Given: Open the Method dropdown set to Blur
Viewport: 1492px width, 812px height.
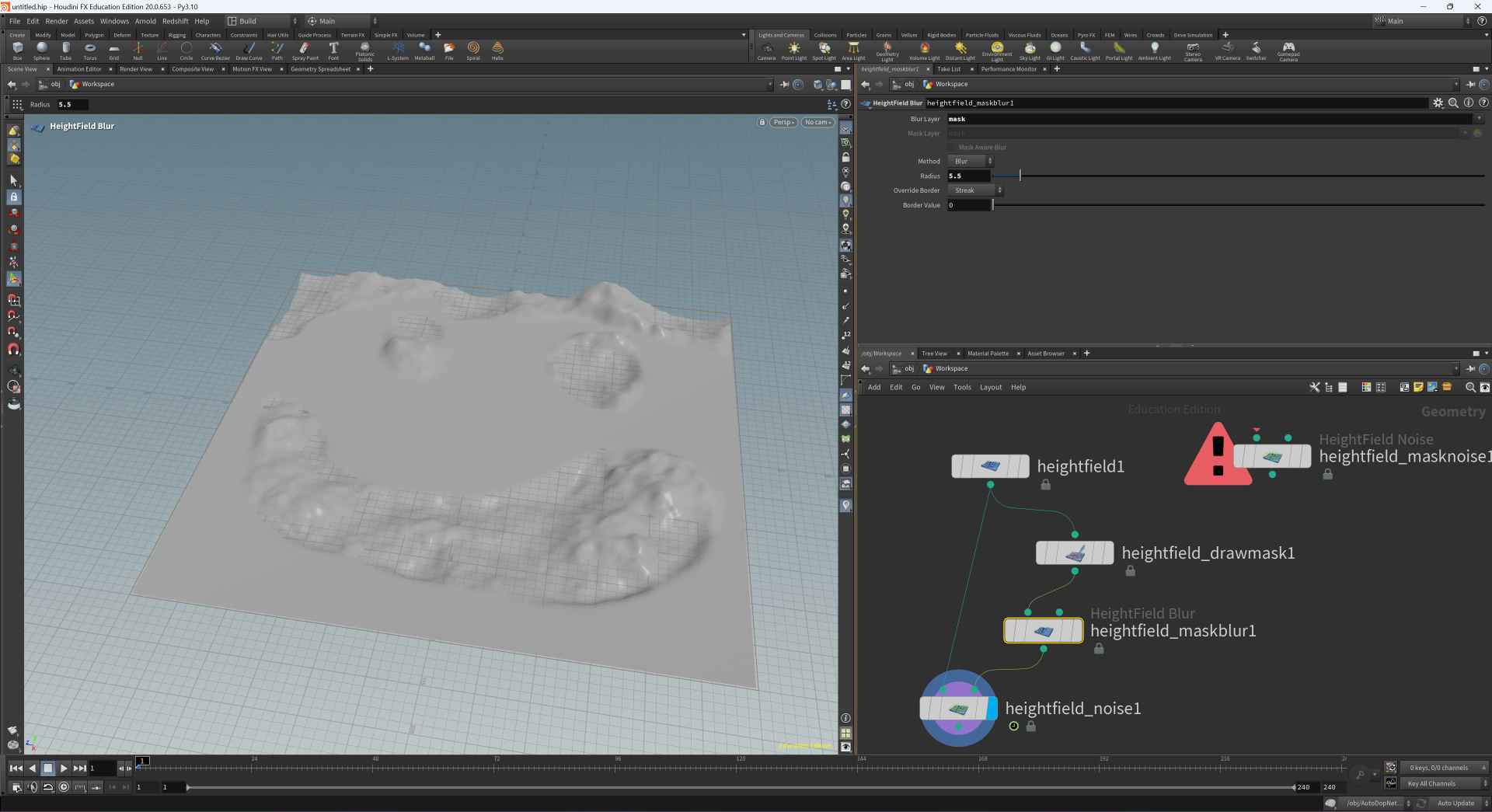Looking at the screenshot, I should pyautogui.click(x=970, y=162).
